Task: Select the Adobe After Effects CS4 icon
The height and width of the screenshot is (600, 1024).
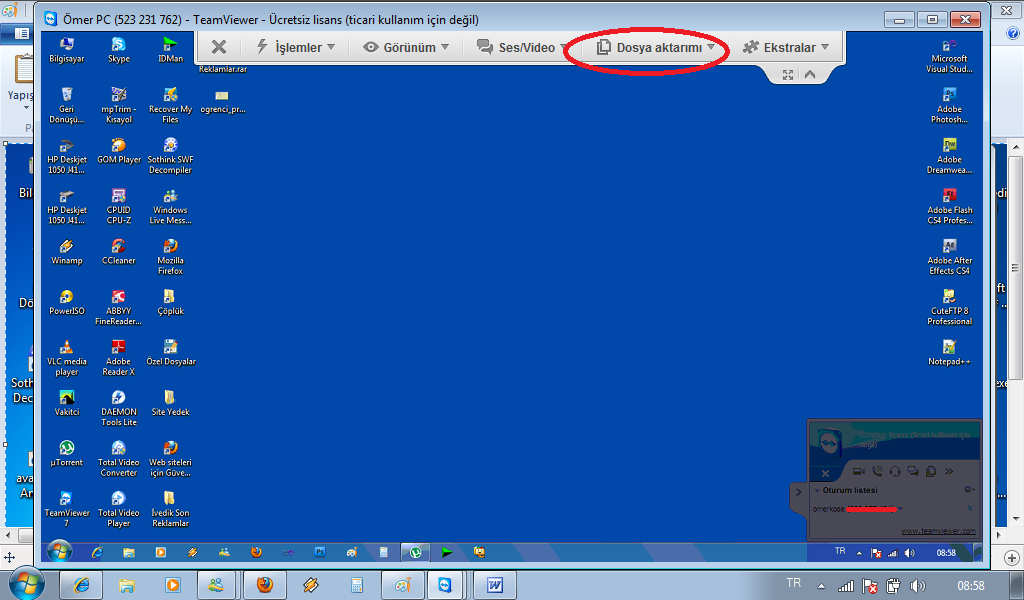Action: coord(950,257)
